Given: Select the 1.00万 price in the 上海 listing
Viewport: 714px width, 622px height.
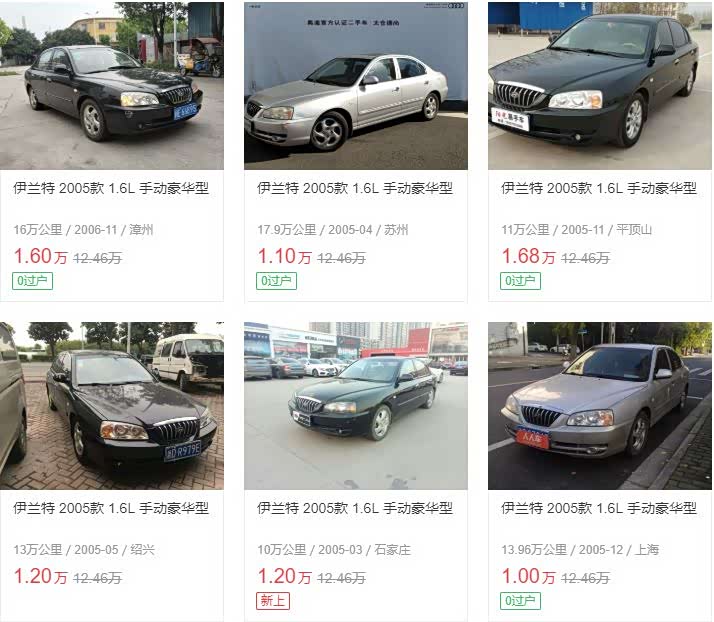Looking at the screenshot, I should [x=528, y=576].
